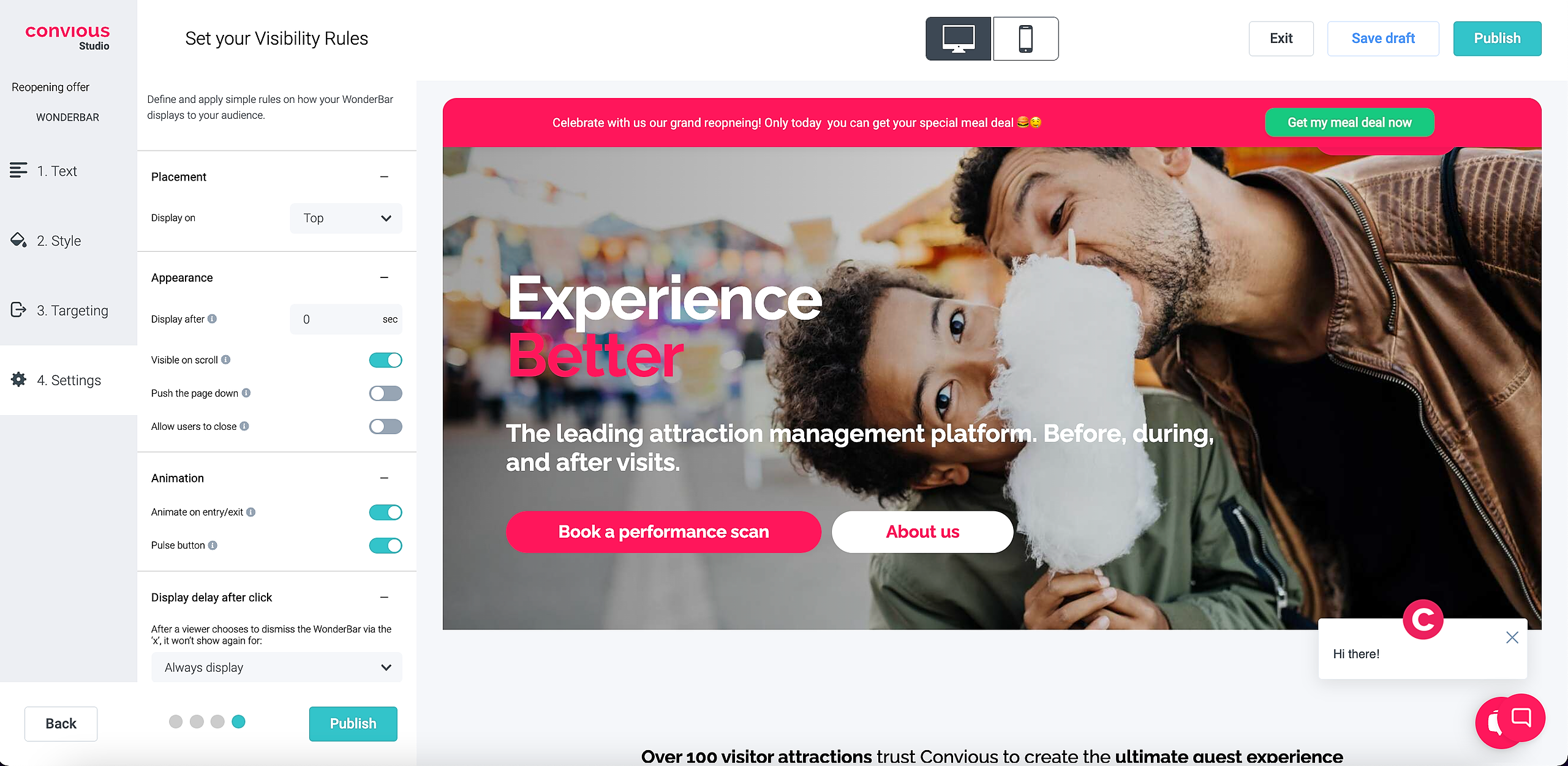The image size is (1568, 766).
Task: Click the info icon next to Visible on scroll
Action: [225, 359]
